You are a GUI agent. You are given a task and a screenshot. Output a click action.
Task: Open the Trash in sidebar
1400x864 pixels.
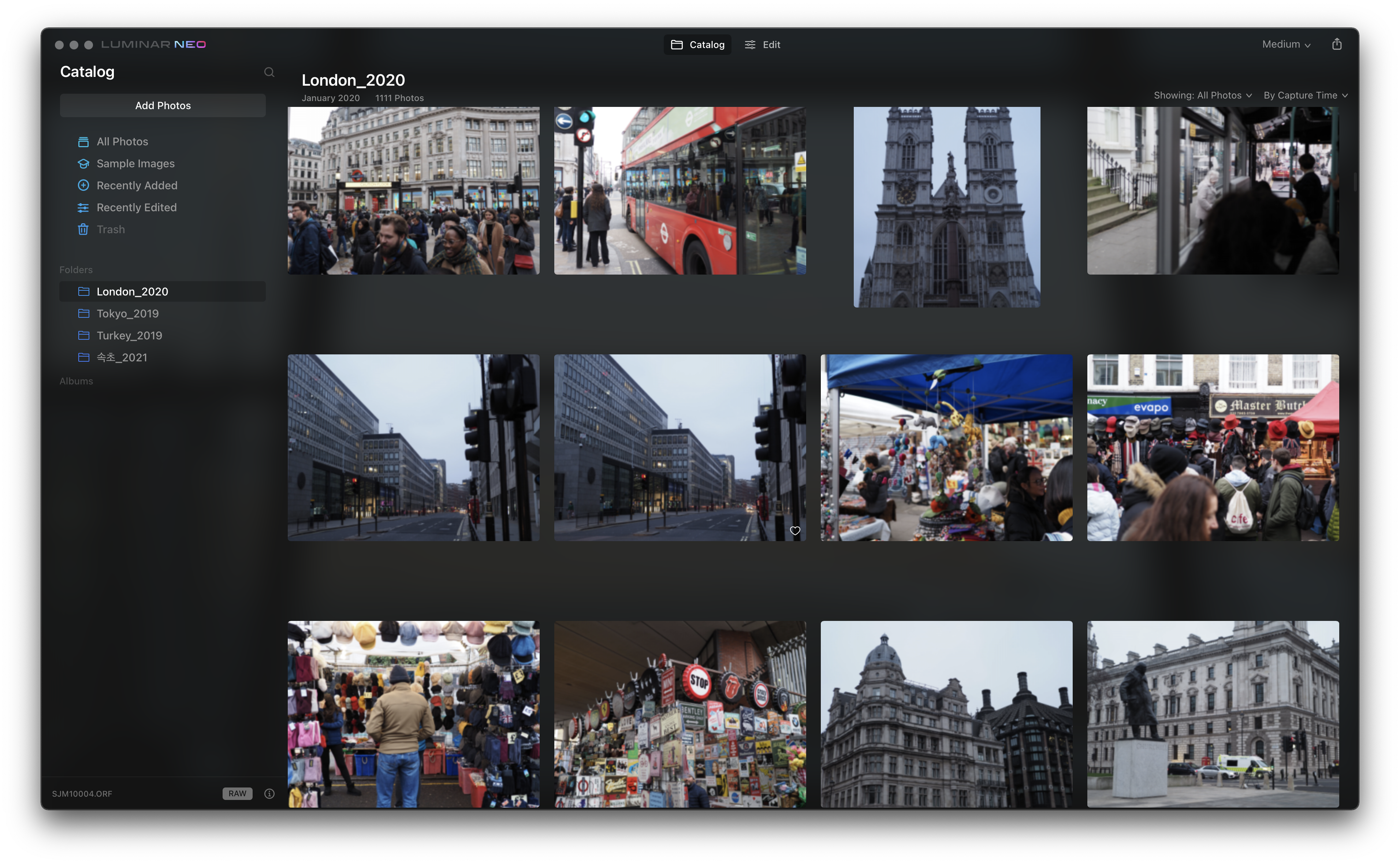pos(110,229)
